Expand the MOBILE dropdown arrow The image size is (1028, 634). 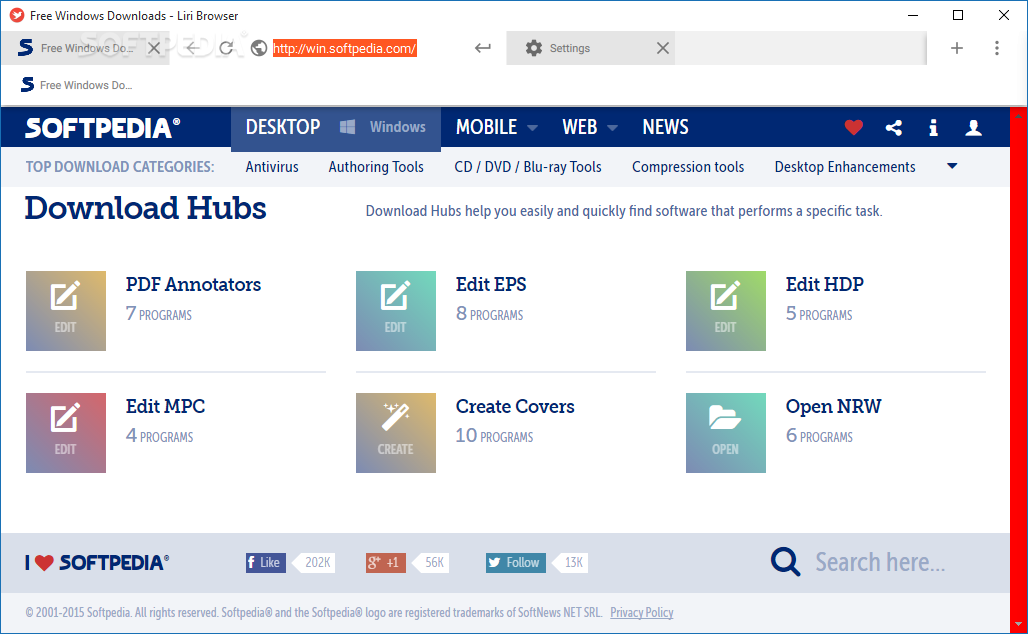[x=532, y=128]
